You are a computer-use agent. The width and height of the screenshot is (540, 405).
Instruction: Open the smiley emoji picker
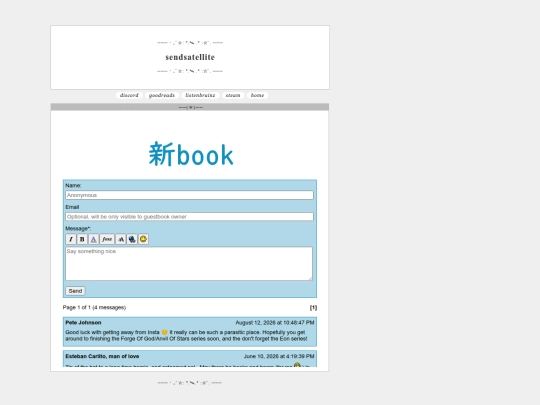coord(143,239)
